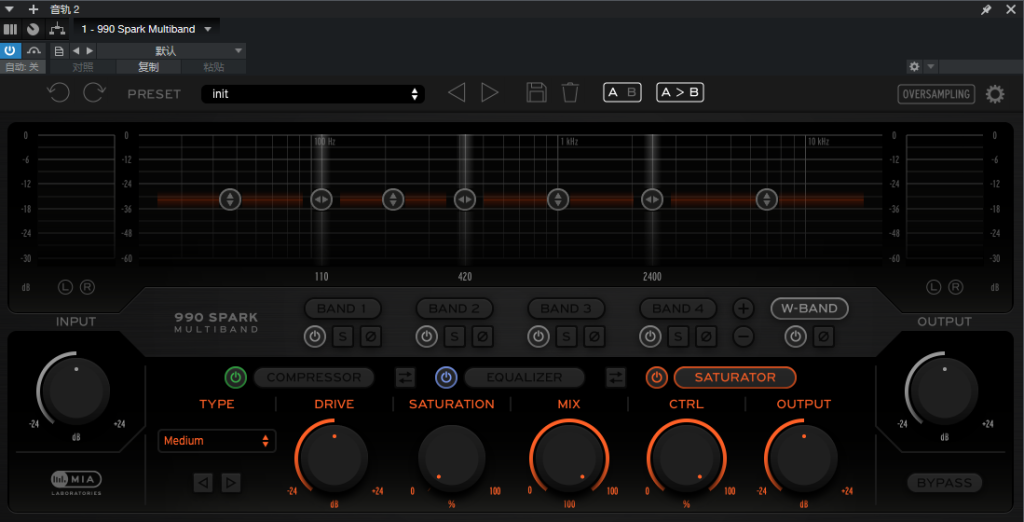Enable the Compressor power toggle
This screenshot has height=522, width=1024.
(236, 377)
